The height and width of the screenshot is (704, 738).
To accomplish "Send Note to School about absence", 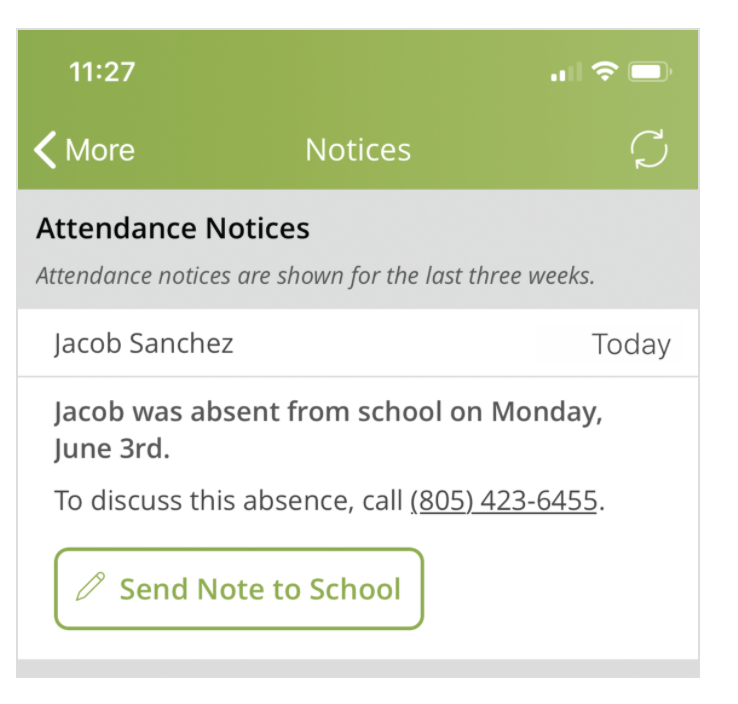I will click(239, 588).
